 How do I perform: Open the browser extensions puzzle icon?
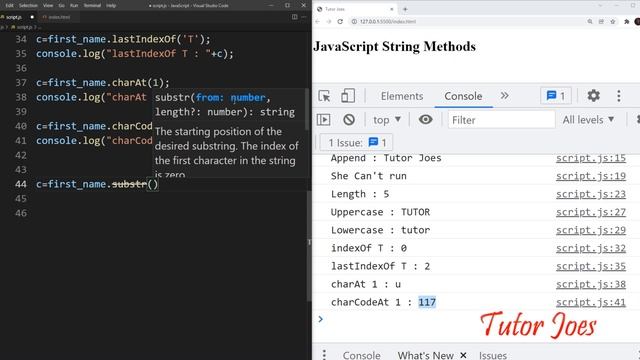pos(627,22)
